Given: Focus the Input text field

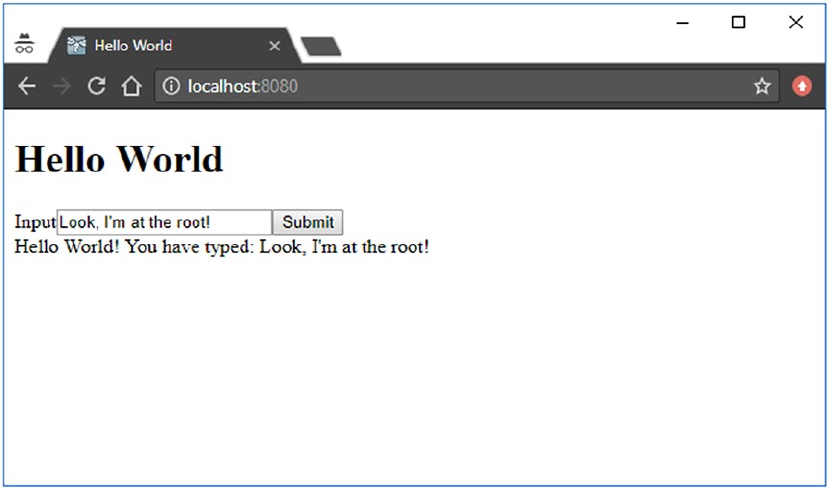Looking at the screenshot, I should click(x=164, y=222).
